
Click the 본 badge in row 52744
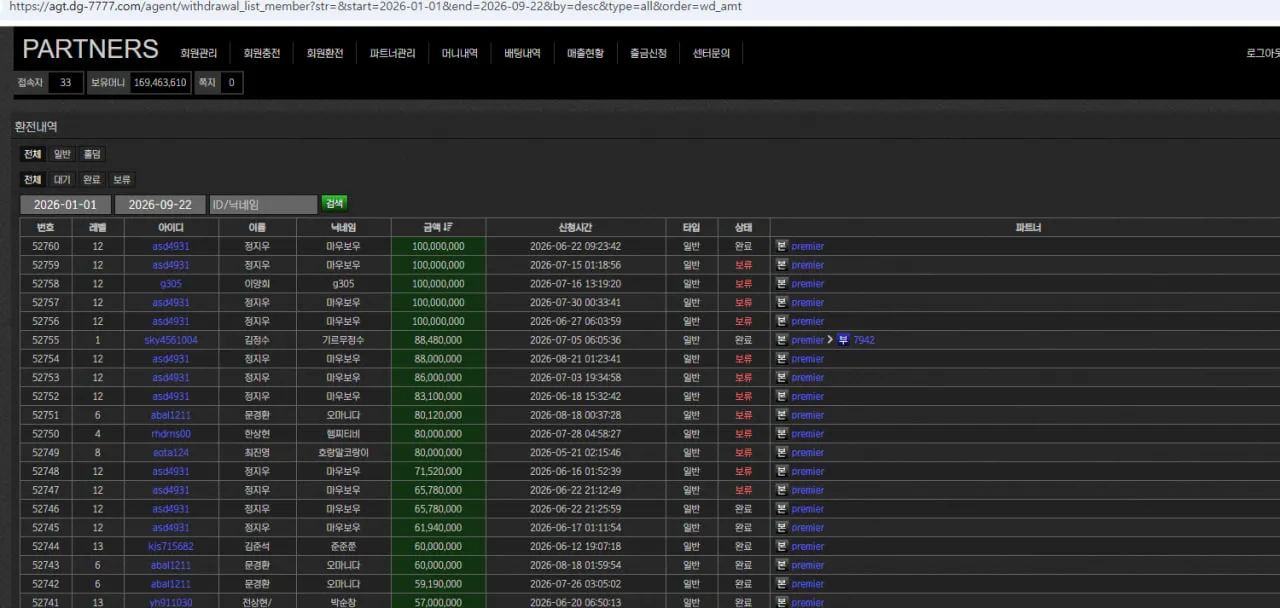pyautogui.click(x=782, y=546)
